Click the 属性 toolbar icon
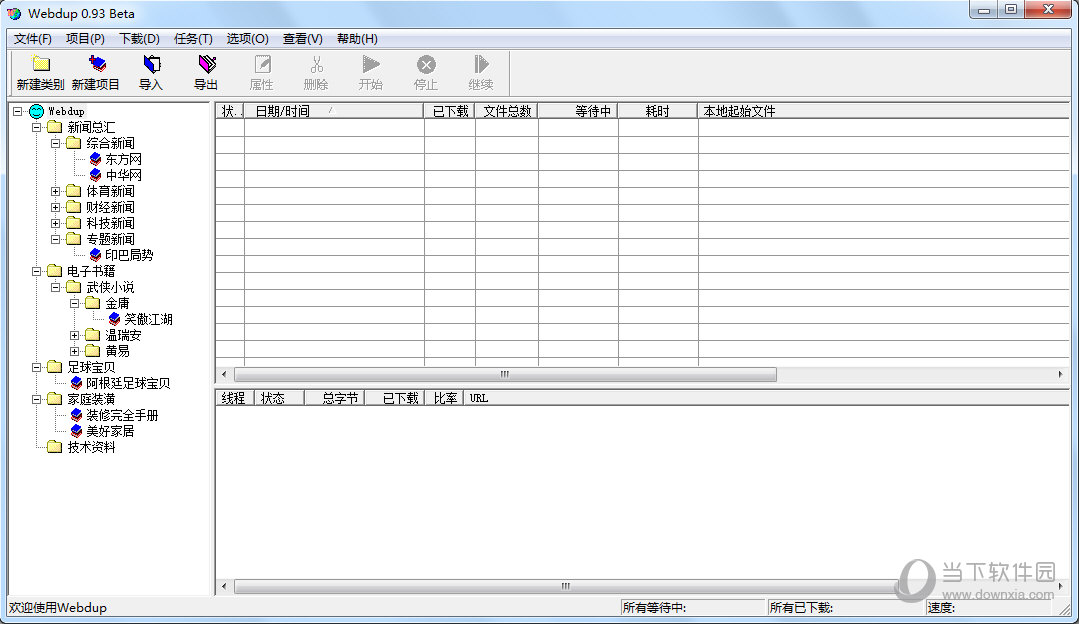This screenshot has height=624, width=1079. click(261, 64)
